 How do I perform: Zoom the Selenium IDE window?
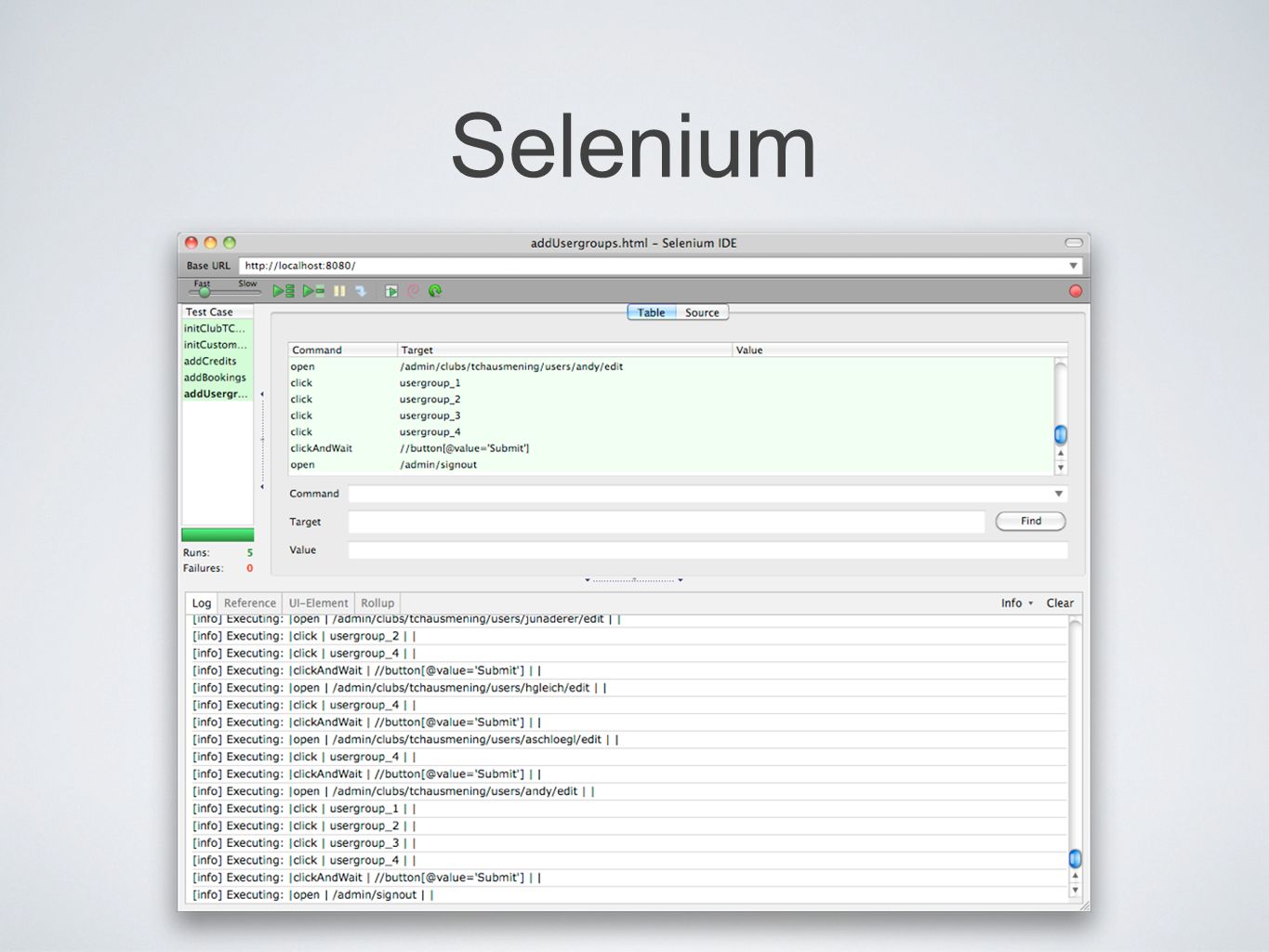point(229,244)
